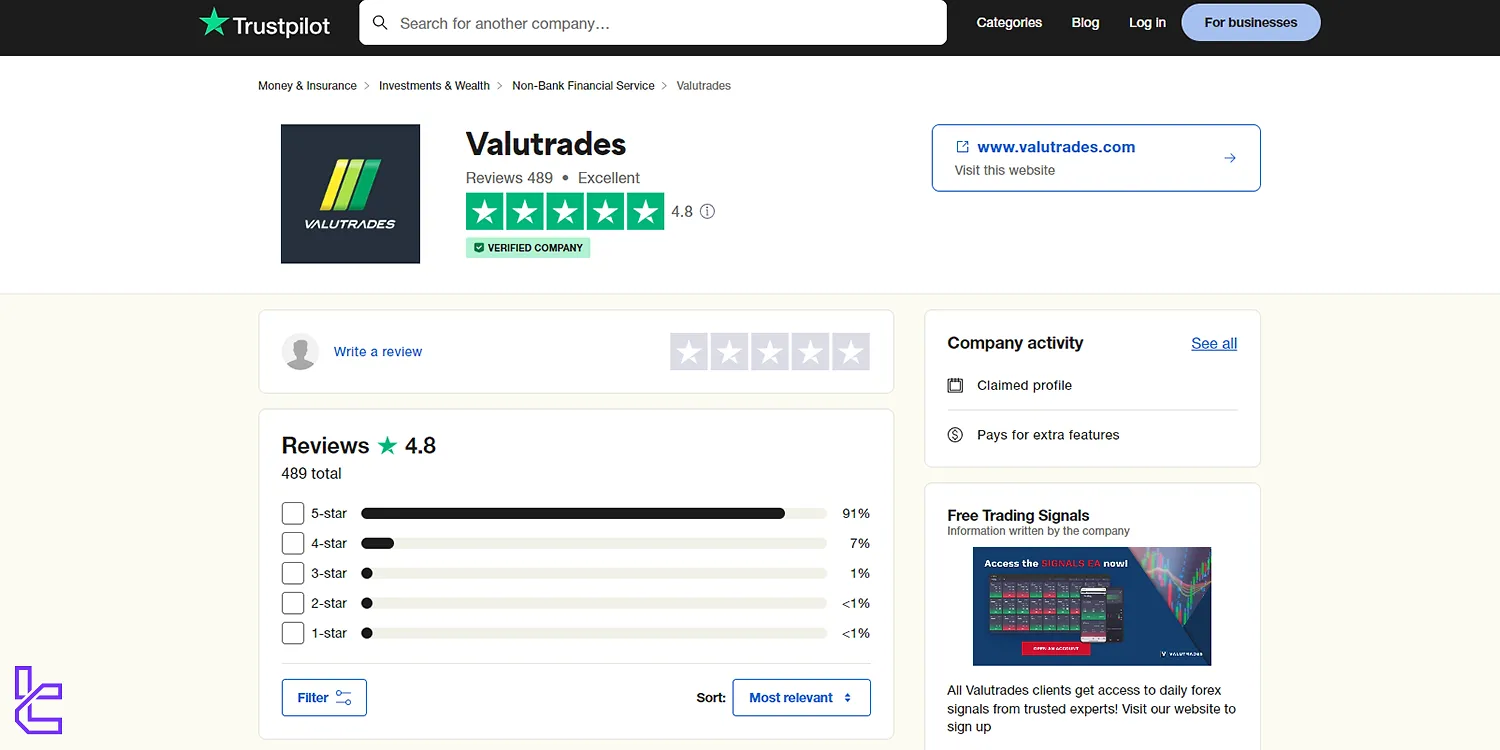Check the 2-star filter checkbox
This screenshot has height=750, width=1500.
tap(293, 603)
